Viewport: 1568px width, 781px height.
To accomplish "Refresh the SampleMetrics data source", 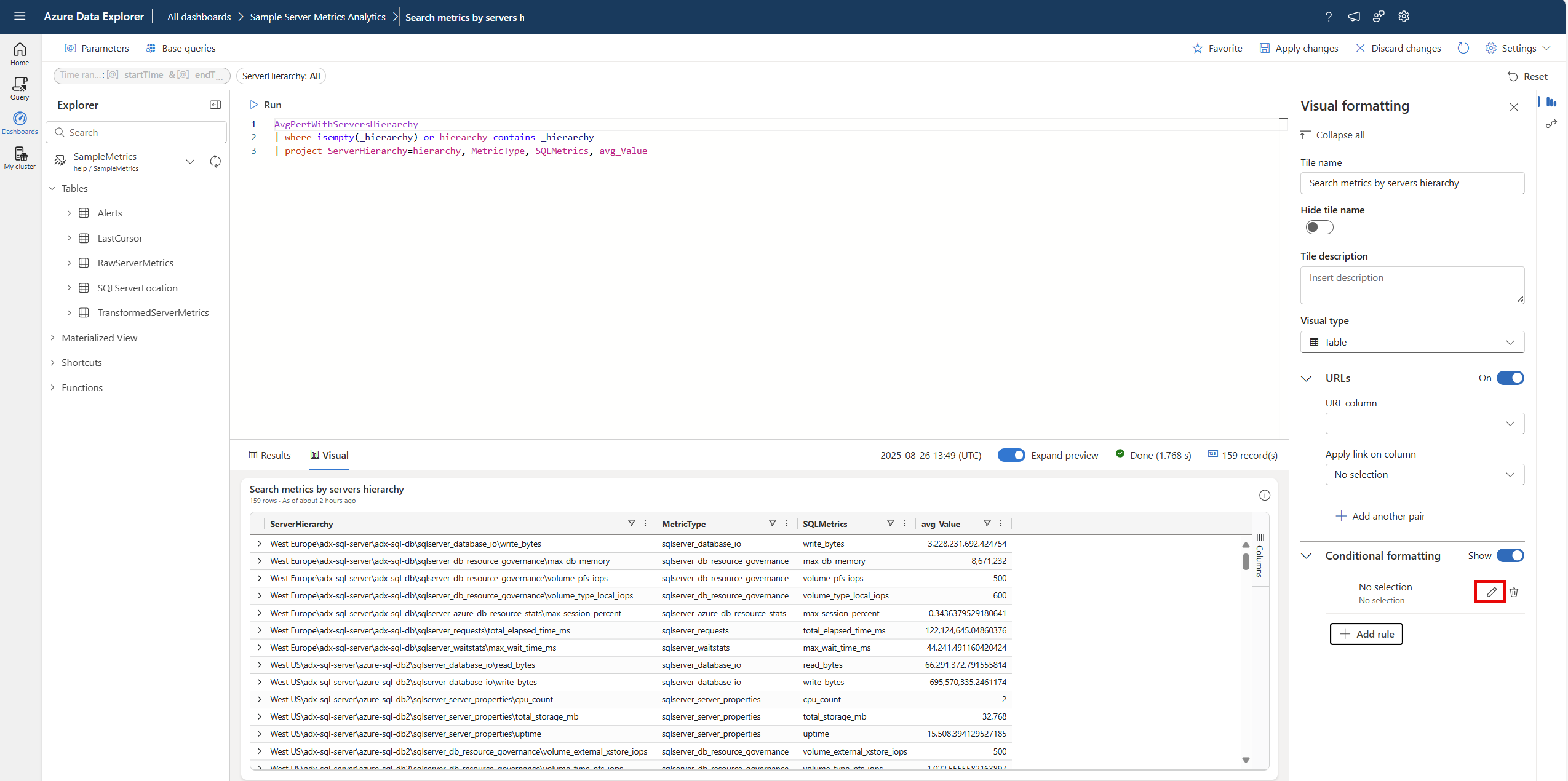I will tap(215, 161).
